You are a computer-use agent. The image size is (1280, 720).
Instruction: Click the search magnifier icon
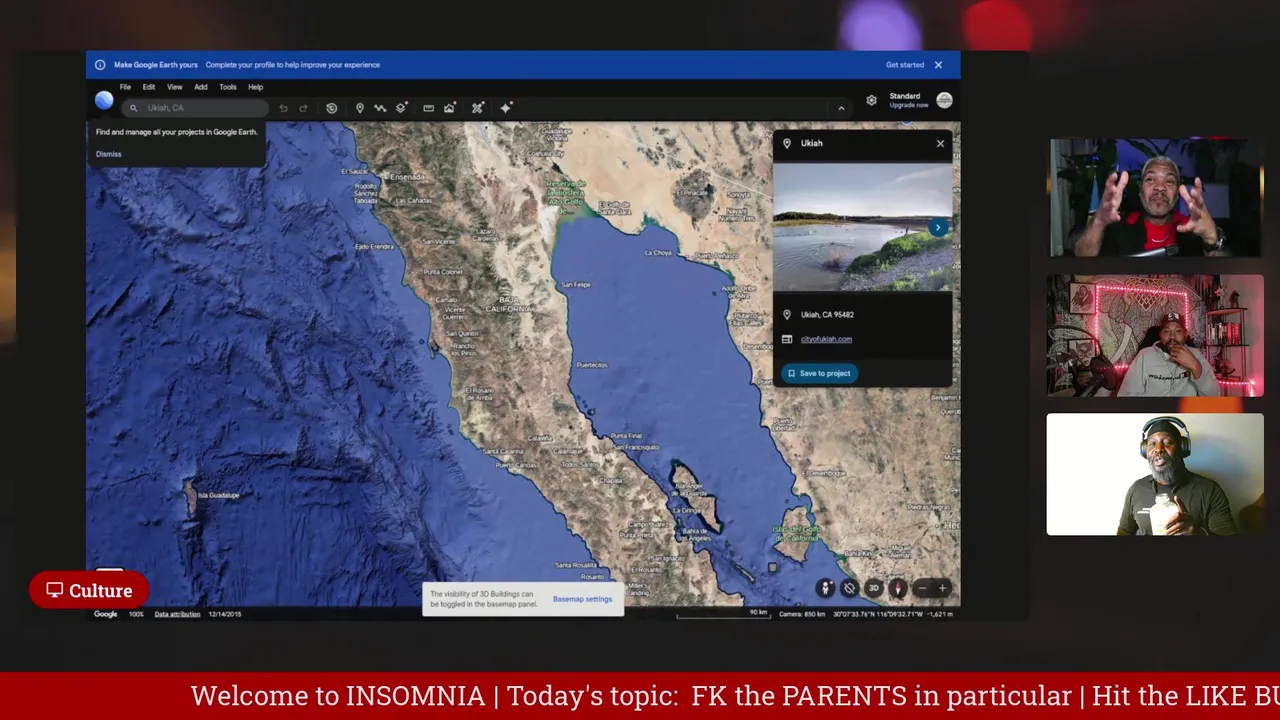(133, 108)
